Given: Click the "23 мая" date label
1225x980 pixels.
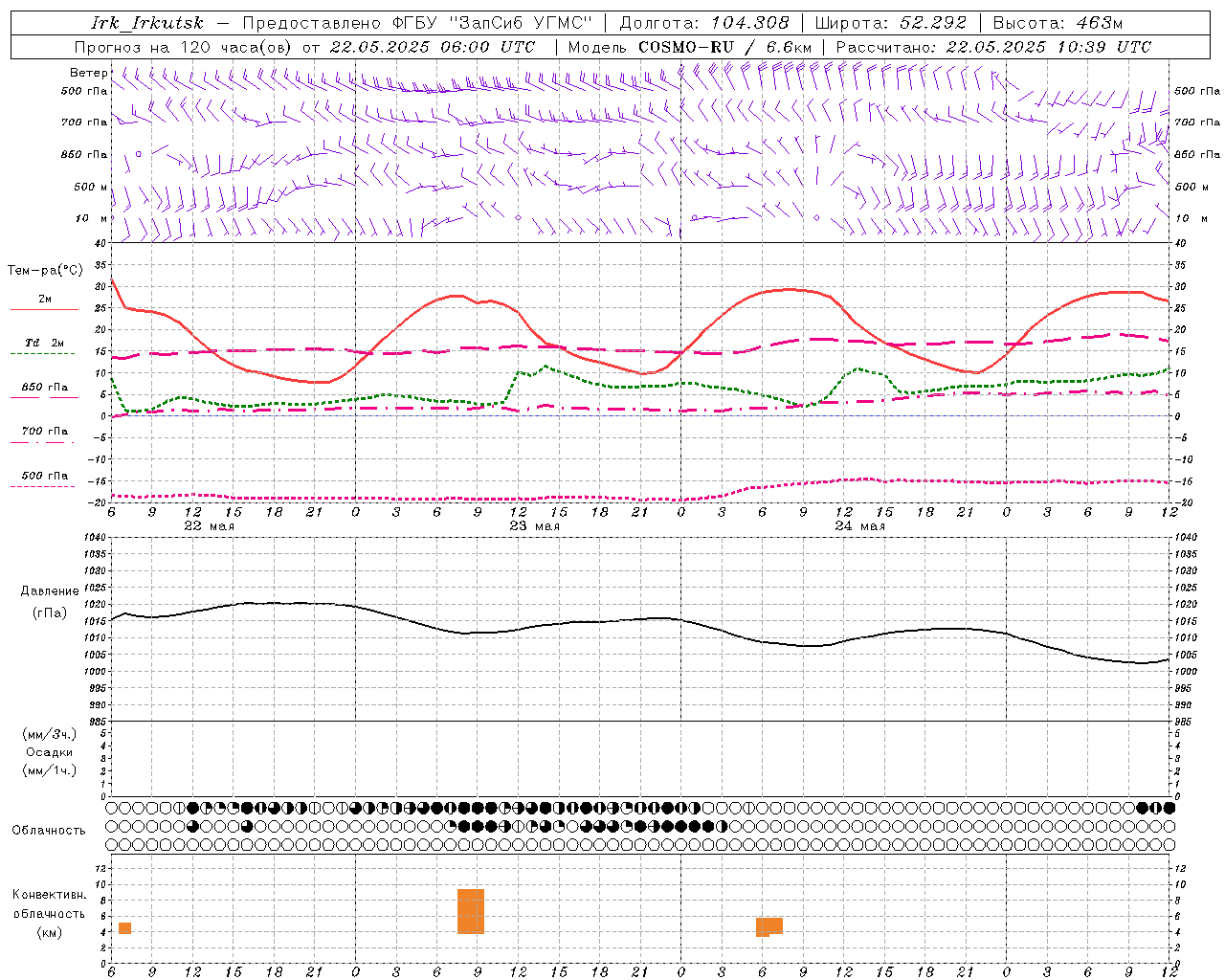Looking at the screenshot, I should click(534, 526).
